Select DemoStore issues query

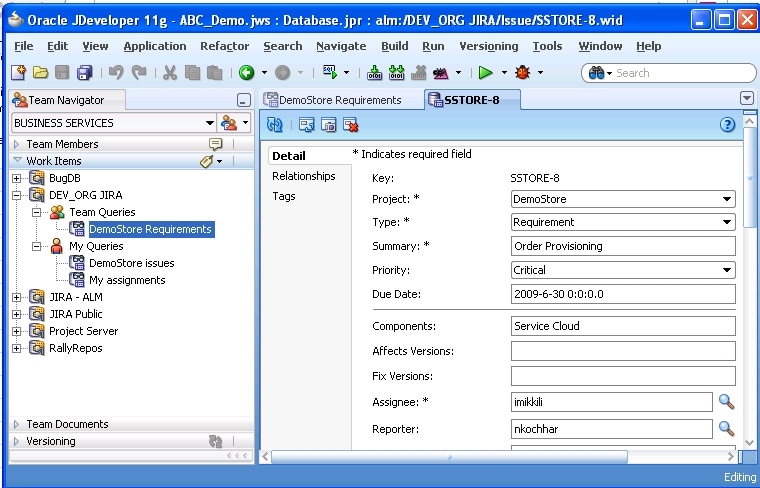(x=131, y=263)
